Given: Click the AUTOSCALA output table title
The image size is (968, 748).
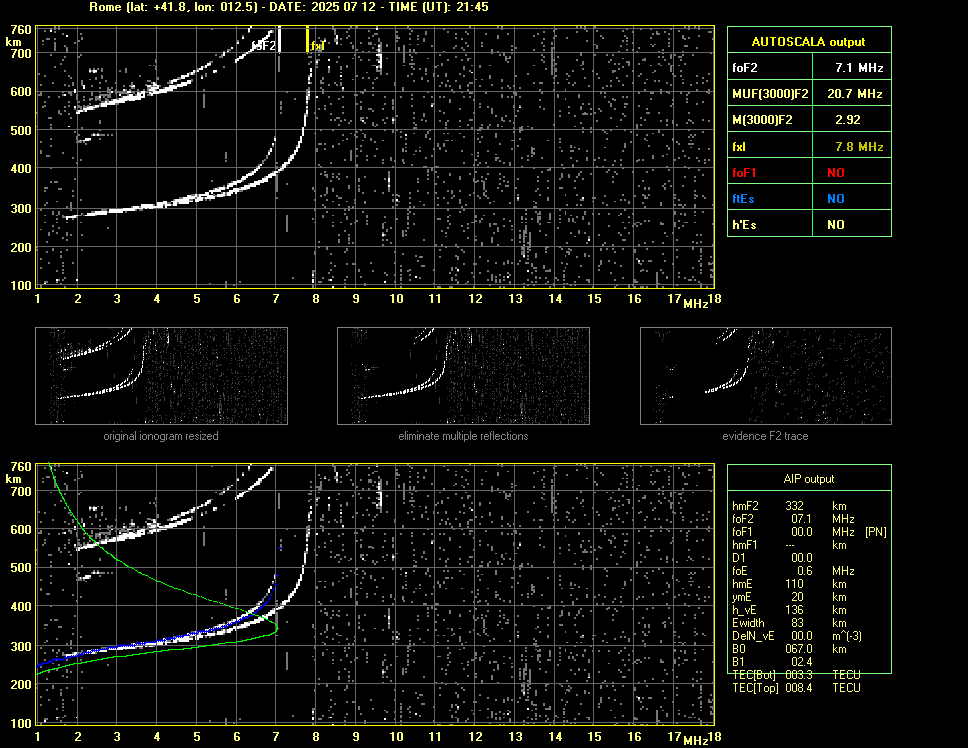Looking at the screenshot, I should click(808, 42).
